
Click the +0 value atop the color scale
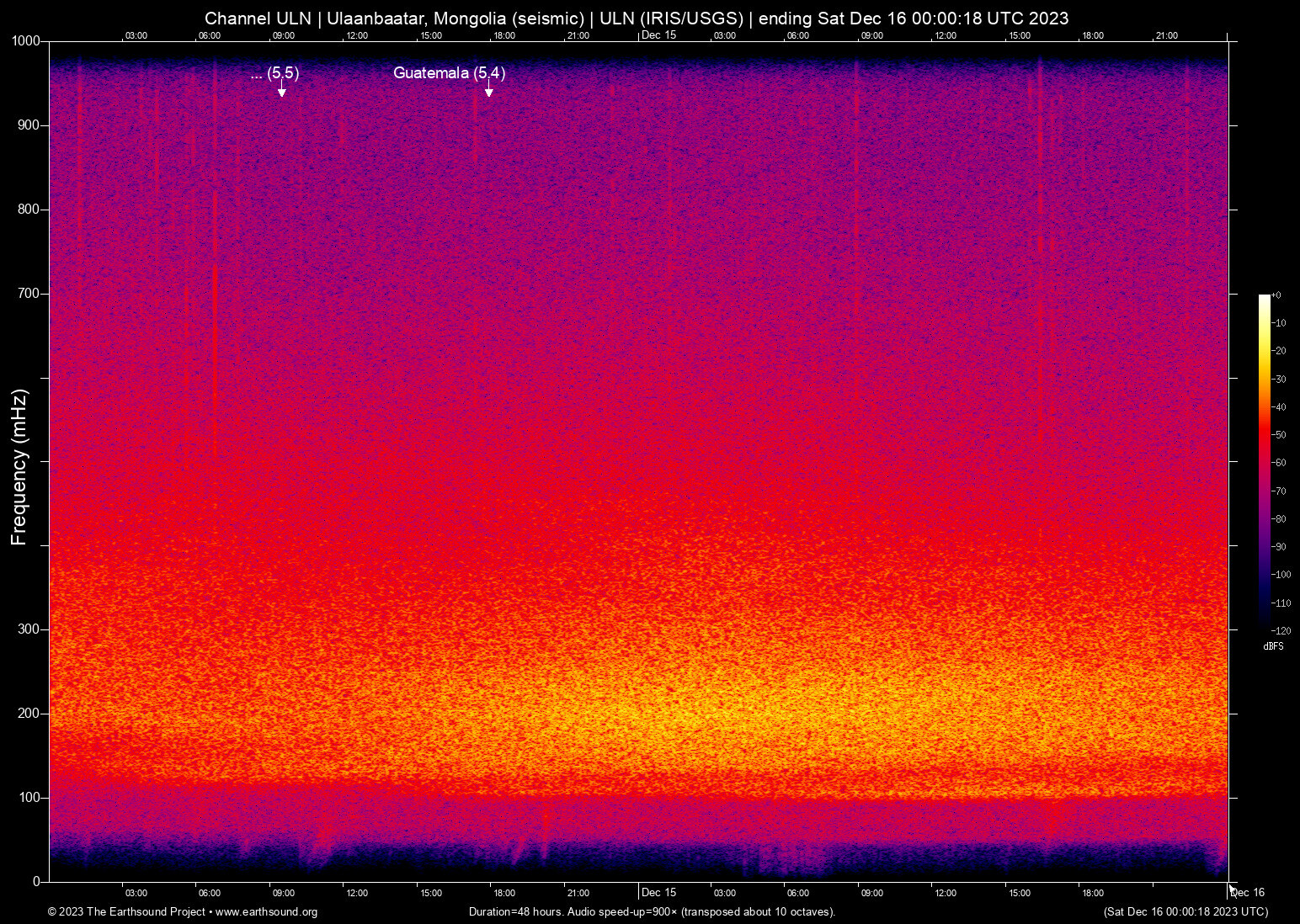coord(1276,295)
